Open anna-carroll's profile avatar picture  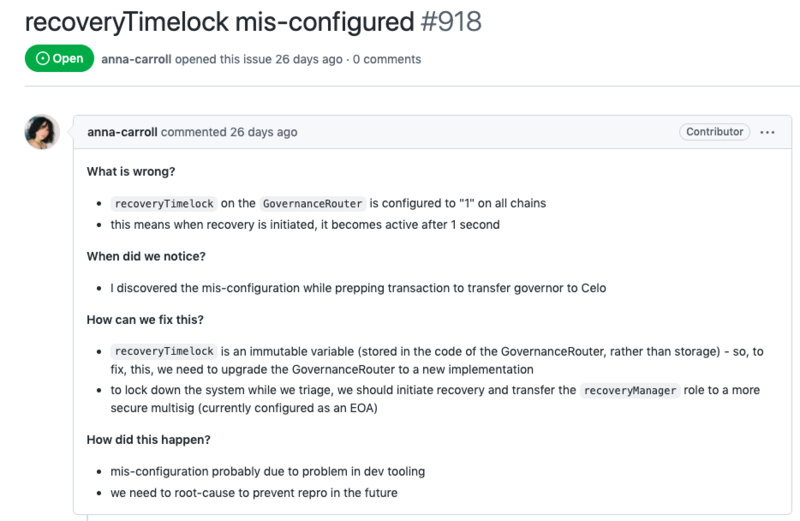42,132
